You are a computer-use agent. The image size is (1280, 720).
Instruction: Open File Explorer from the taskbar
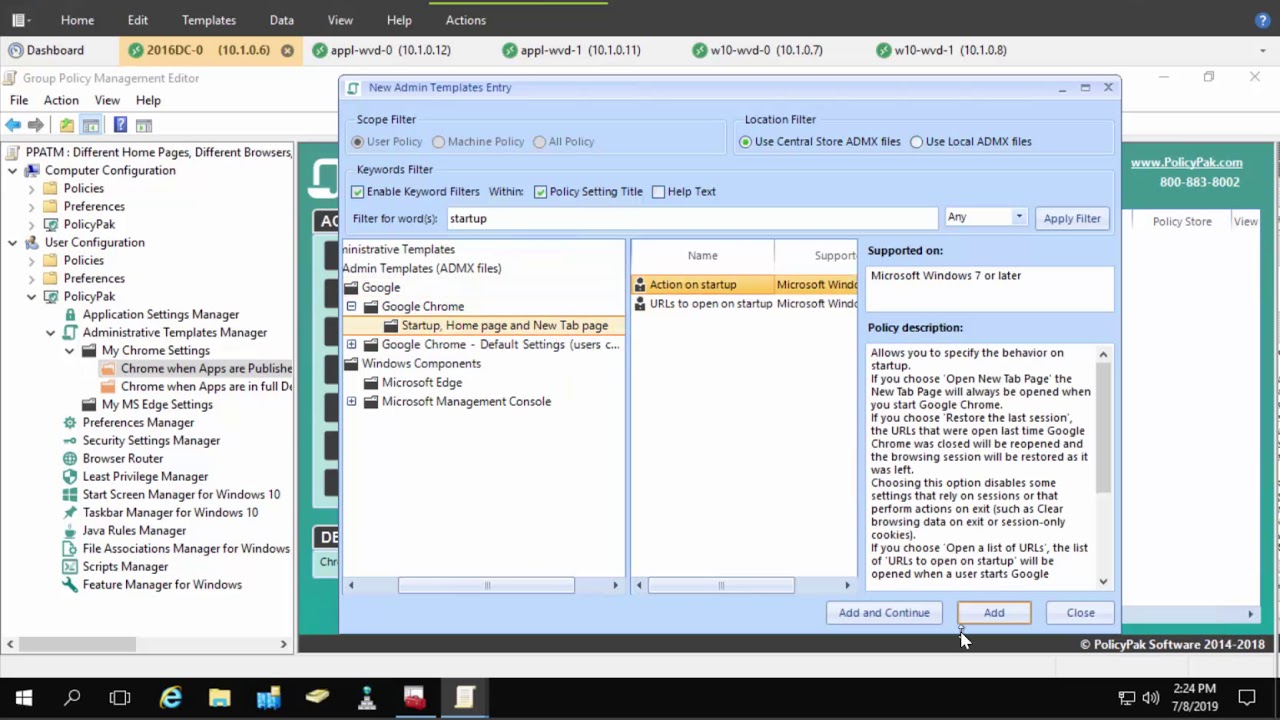click(219, 697)
